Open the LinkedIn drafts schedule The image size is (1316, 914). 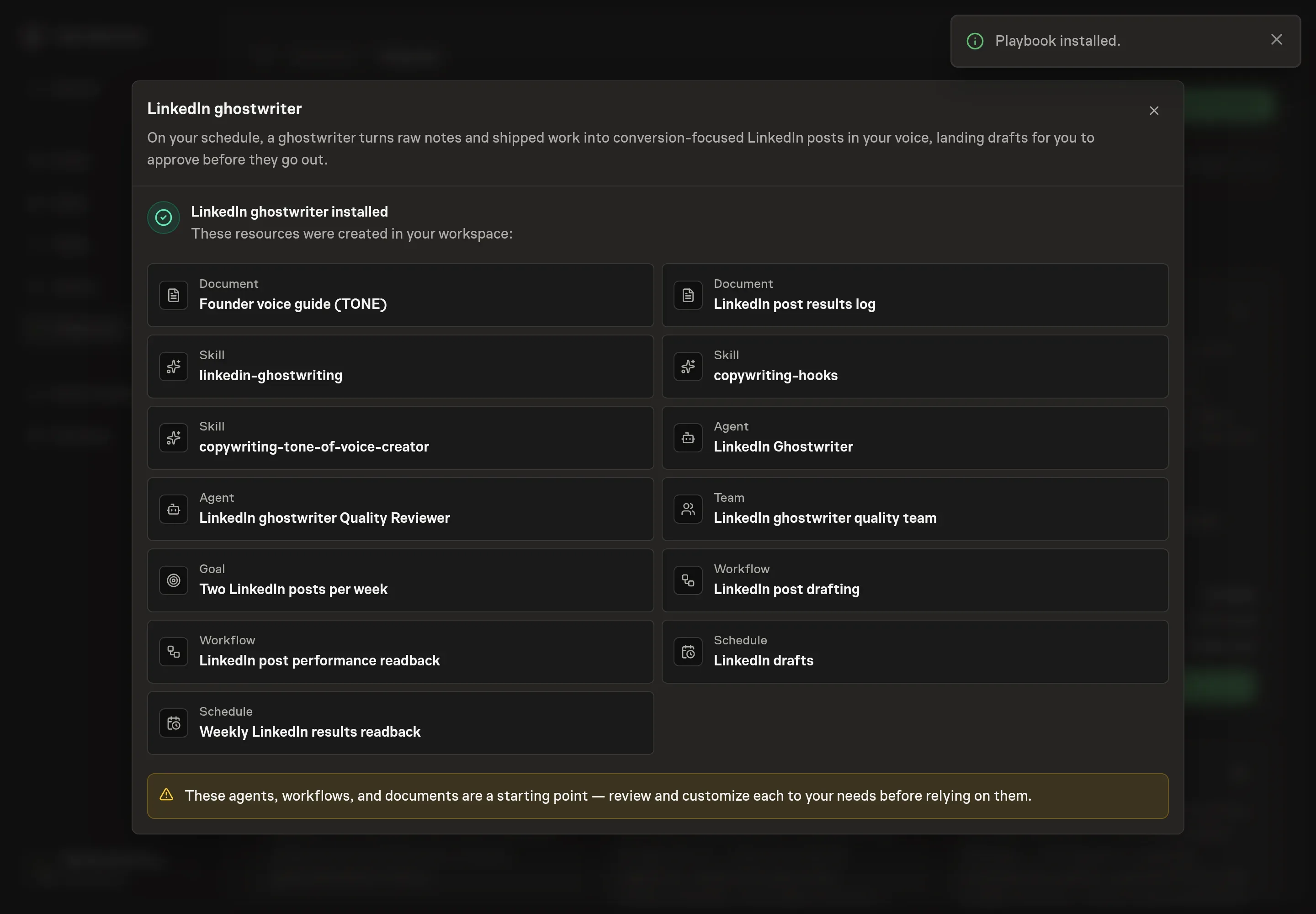tap(914, 652)
